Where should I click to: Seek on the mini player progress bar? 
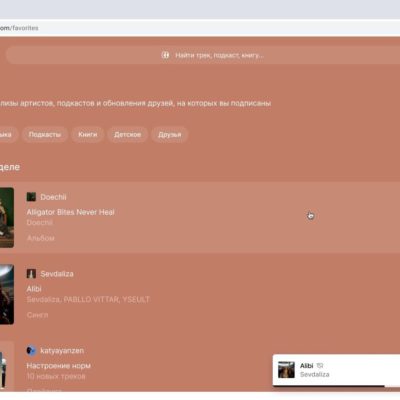pyautogui.click(x=337, y=386)
